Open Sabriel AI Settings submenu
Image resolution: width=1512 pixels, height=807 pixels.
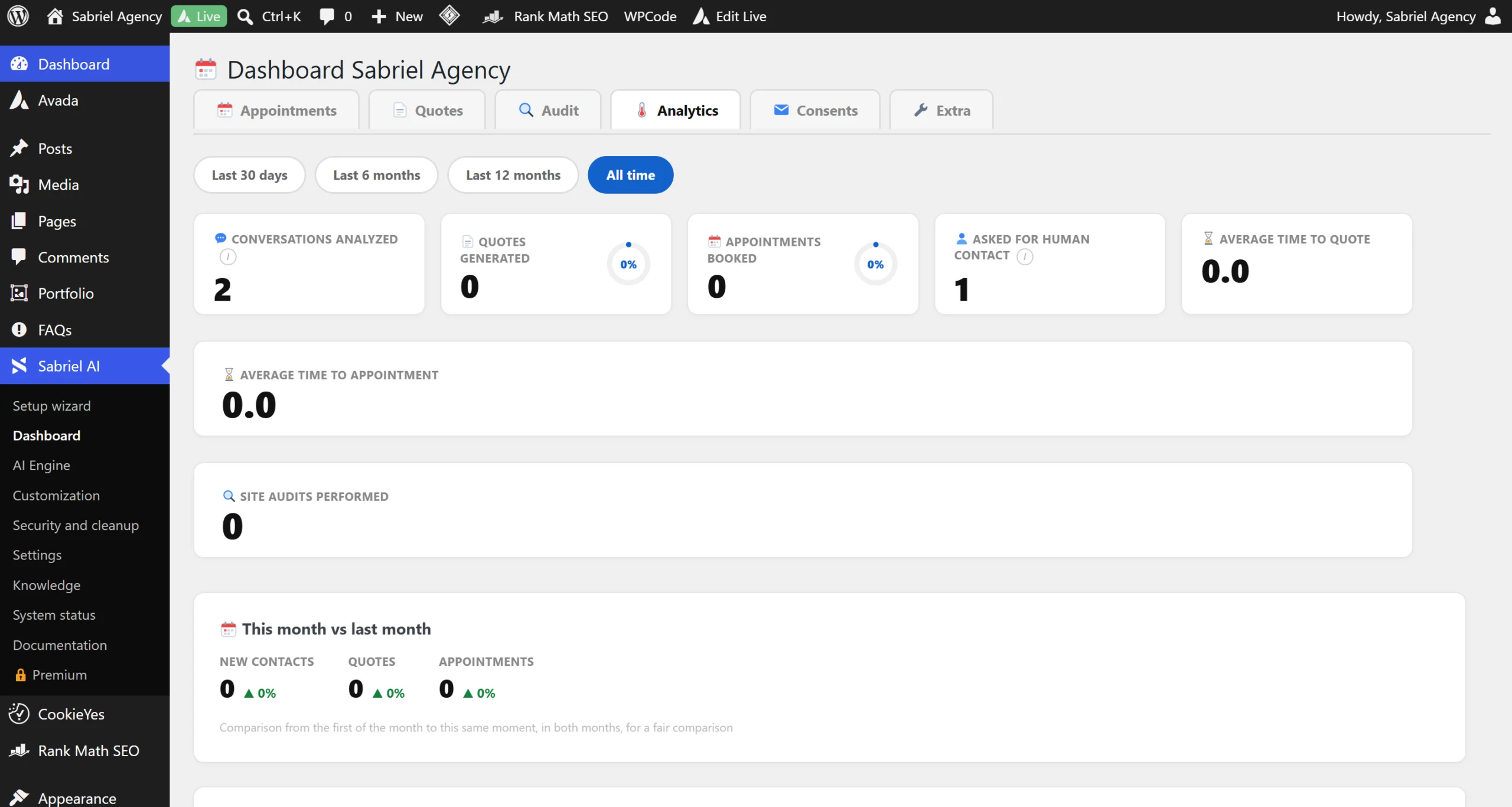[37, 555]
